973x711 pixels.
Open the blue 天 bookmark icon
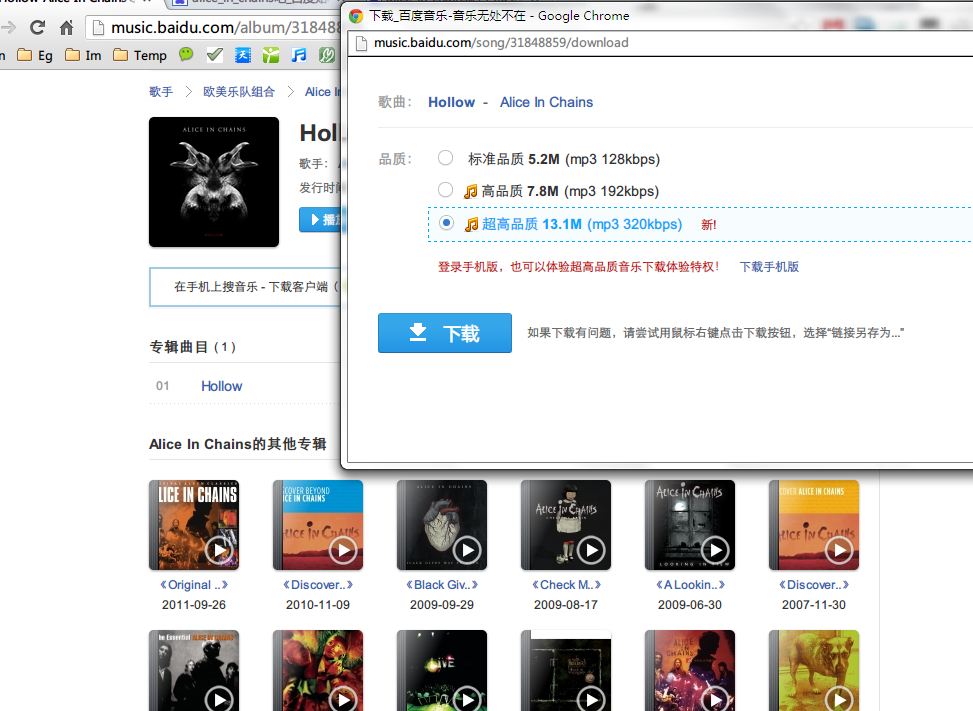(x=243, y=55)
